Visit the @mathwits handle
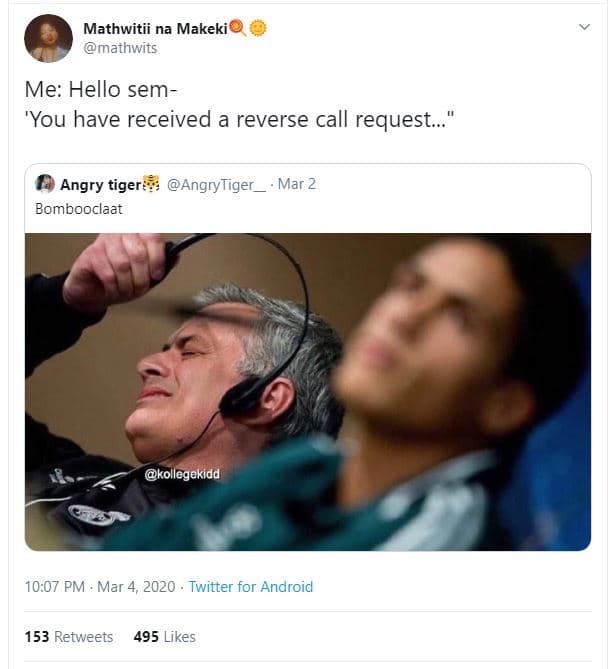613x669 pixels. pos(120,47)
